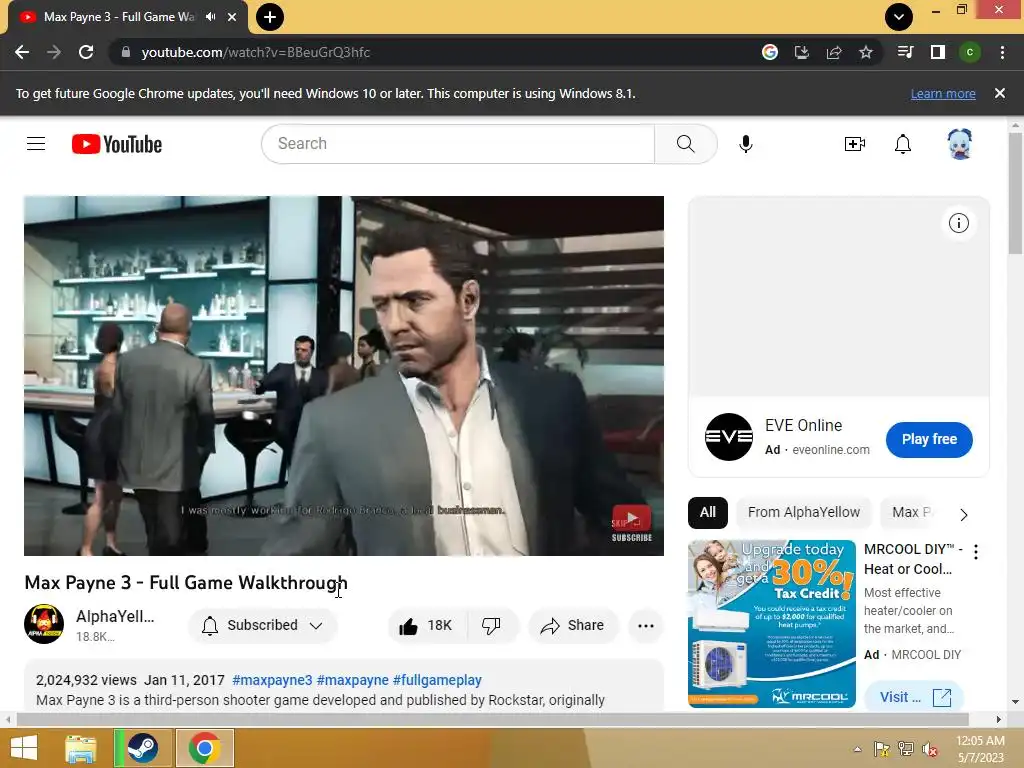This screenshot has width=1024, height=768.
Task: Open the MRCOOL DIY ad thumbnail
Action: click(772, 624)
